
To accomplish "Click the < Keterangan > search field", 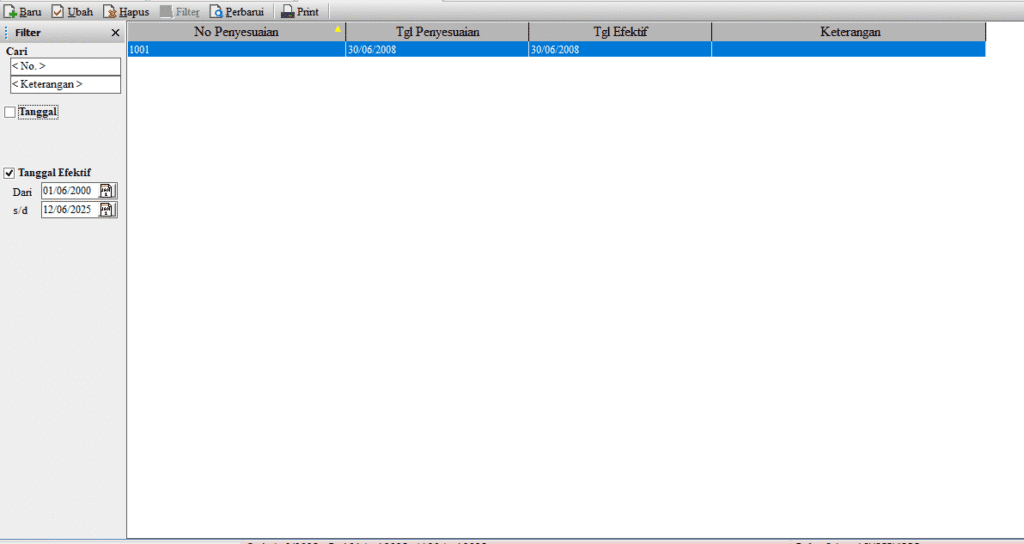I will click(x=64, y=85).
